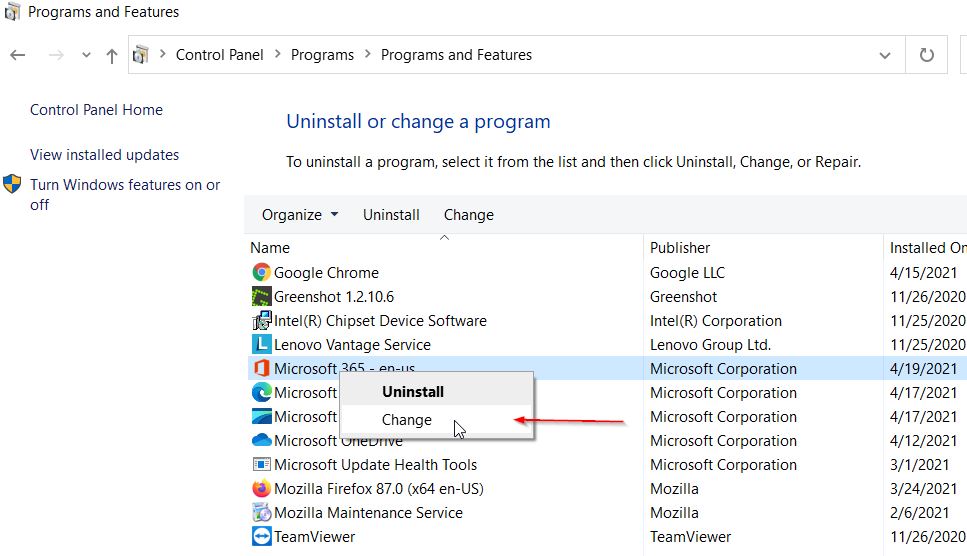Select Intel(R) Chipset Device Software entry
Image resolution: width=967 pixels, height=556 pixels.
tap(380, 321)
